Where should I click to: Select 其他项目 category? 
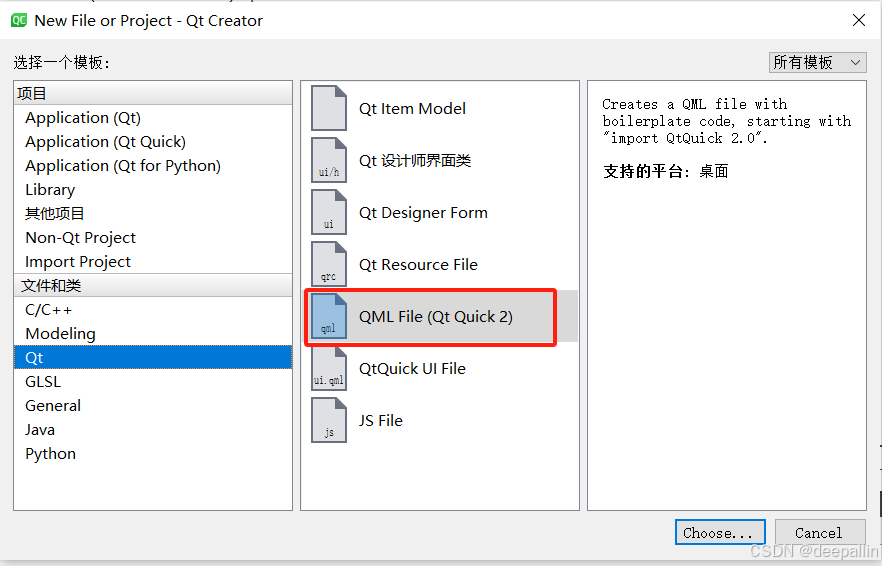[x=153, y=214]
